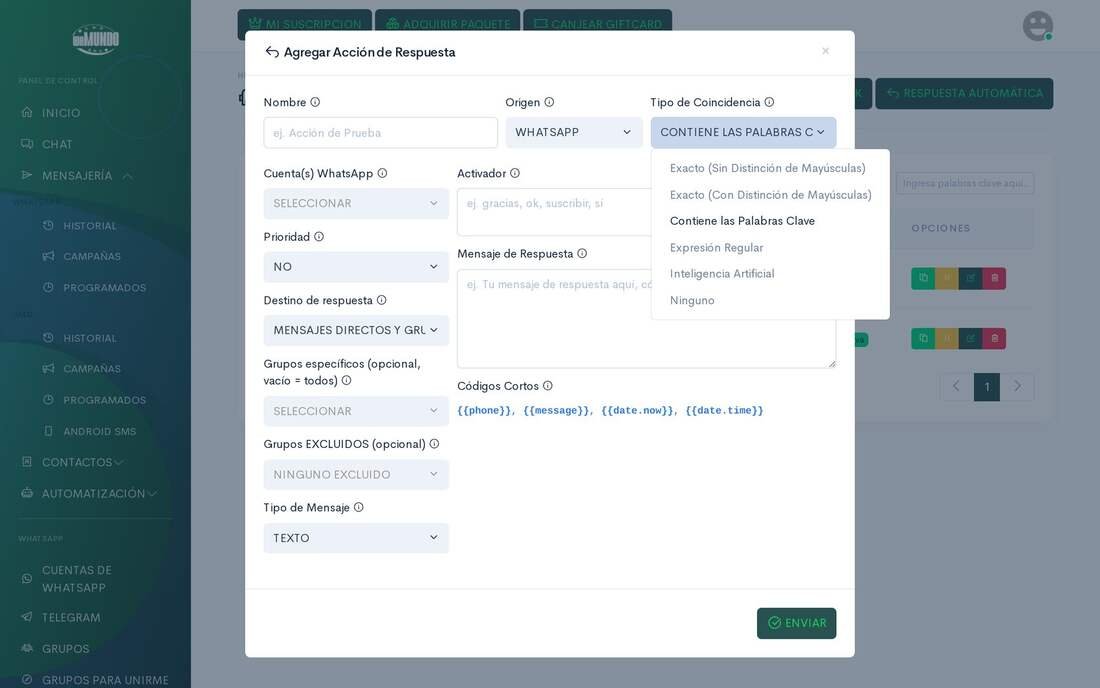The image size is (1100, 688).
Task: Click the user avatar icon at top right
Action: 1038,26
